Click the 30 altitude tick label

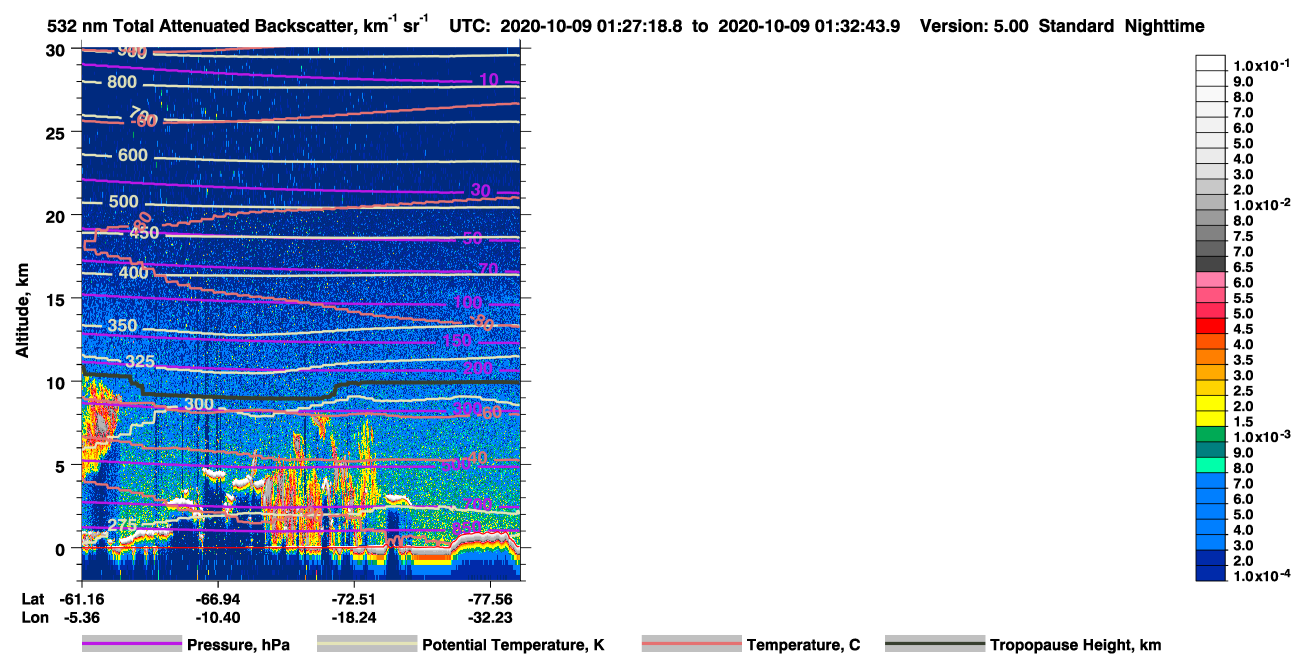coord(57,50)
